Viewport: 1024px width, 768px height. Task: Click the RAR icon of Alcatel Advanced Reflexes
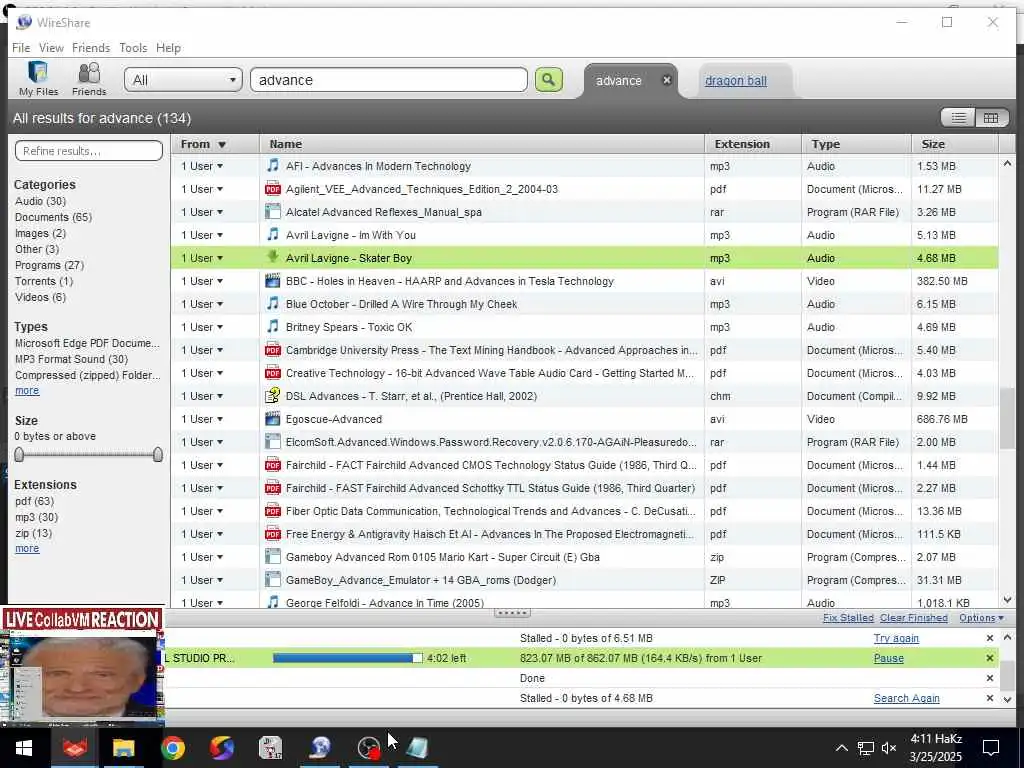[273, 212]
